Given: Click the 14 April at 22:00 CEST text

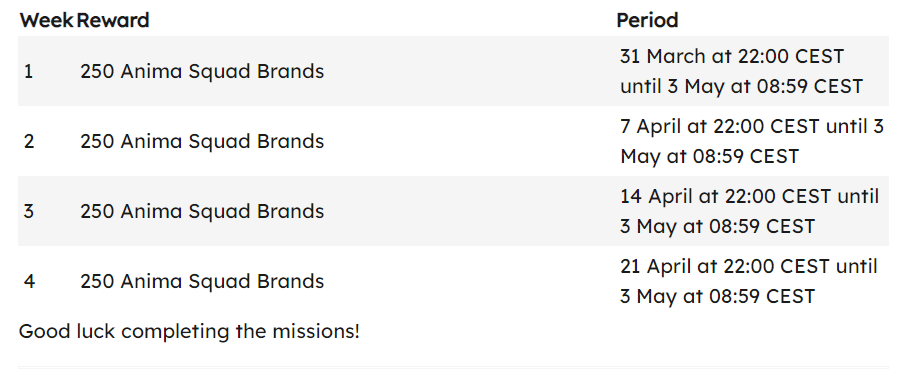Looking at the screenshot, I should pyautogui.click(x=726, y=196).
